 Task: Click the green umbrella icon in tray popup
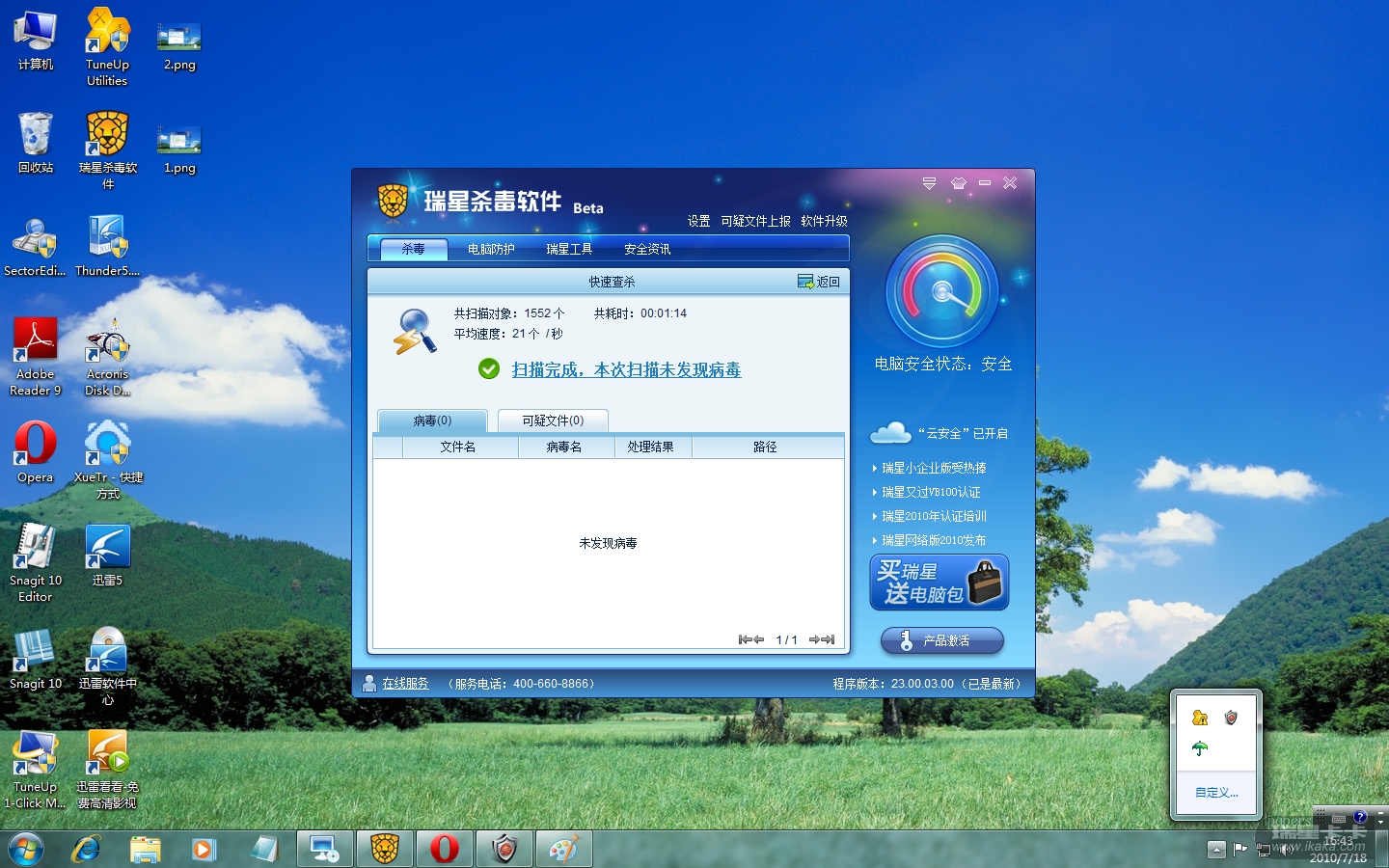[x=1200, y=748]
